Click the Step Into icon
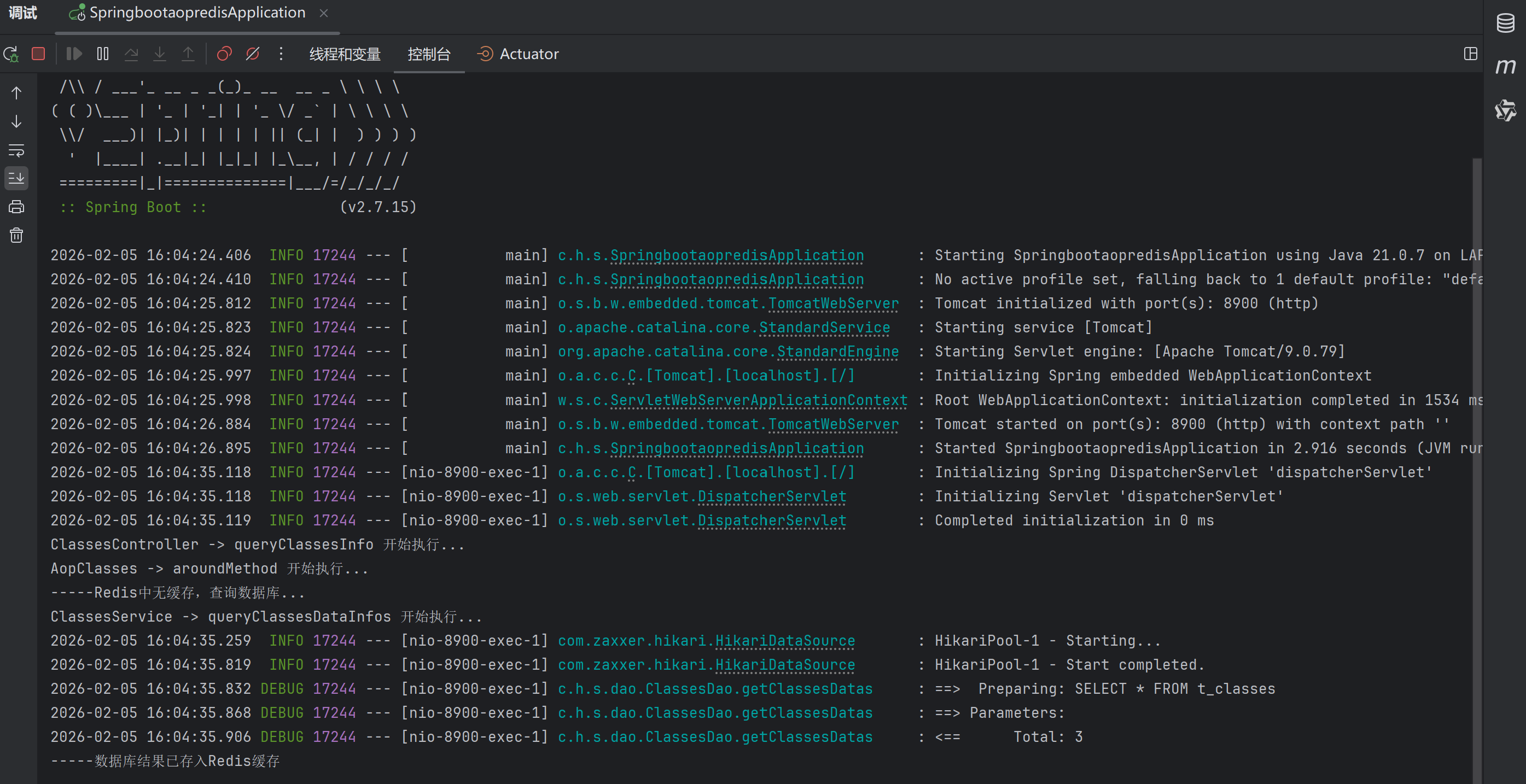The height and width of the screenshot is (784, 1526). point(160,54)
